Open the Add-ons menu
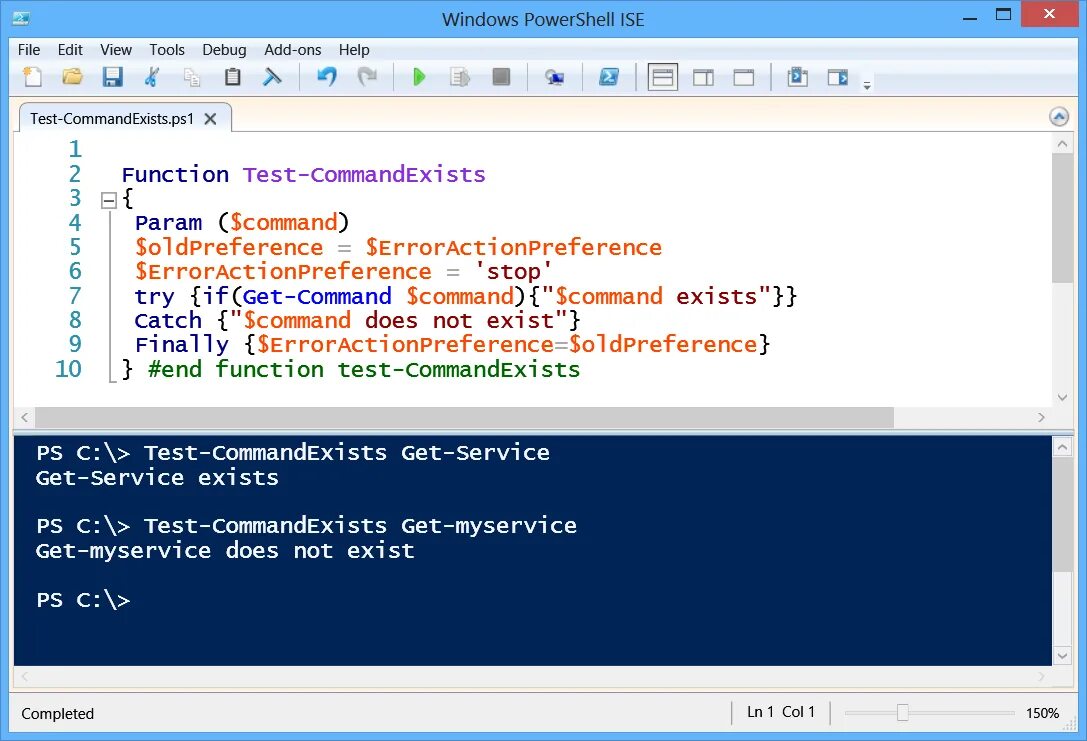1087x741 pixels. [293, 50]
